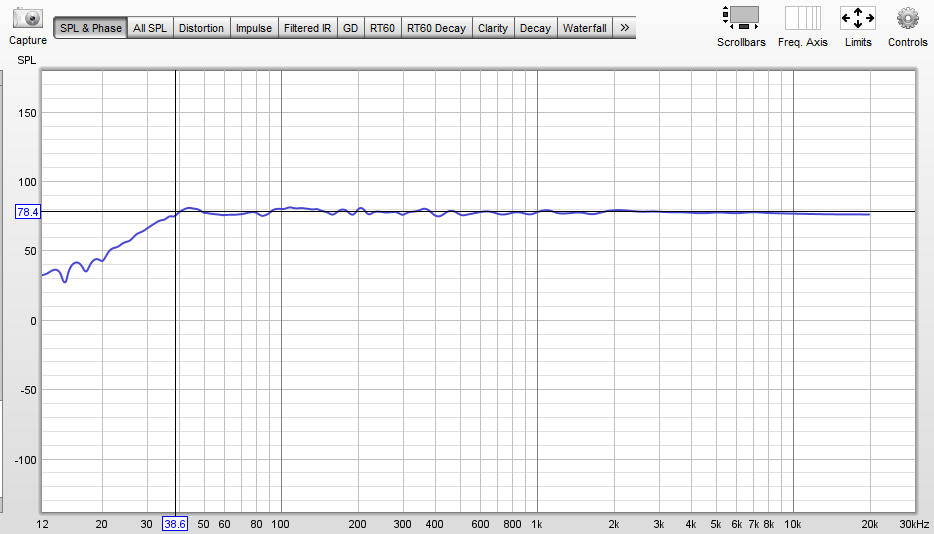The image size is (934, 534).
Task: Click the 200 frequency axis label
Action: click(x=357, y=524)
